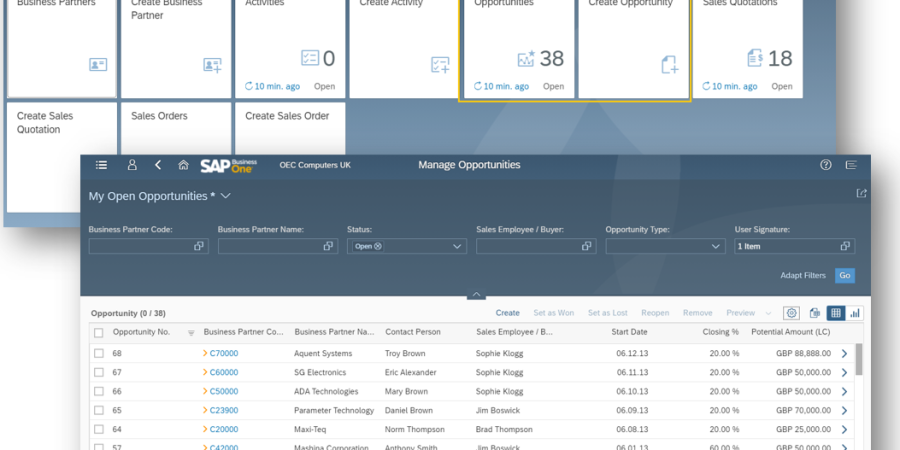Click Adapt Filters

point(803,276)
